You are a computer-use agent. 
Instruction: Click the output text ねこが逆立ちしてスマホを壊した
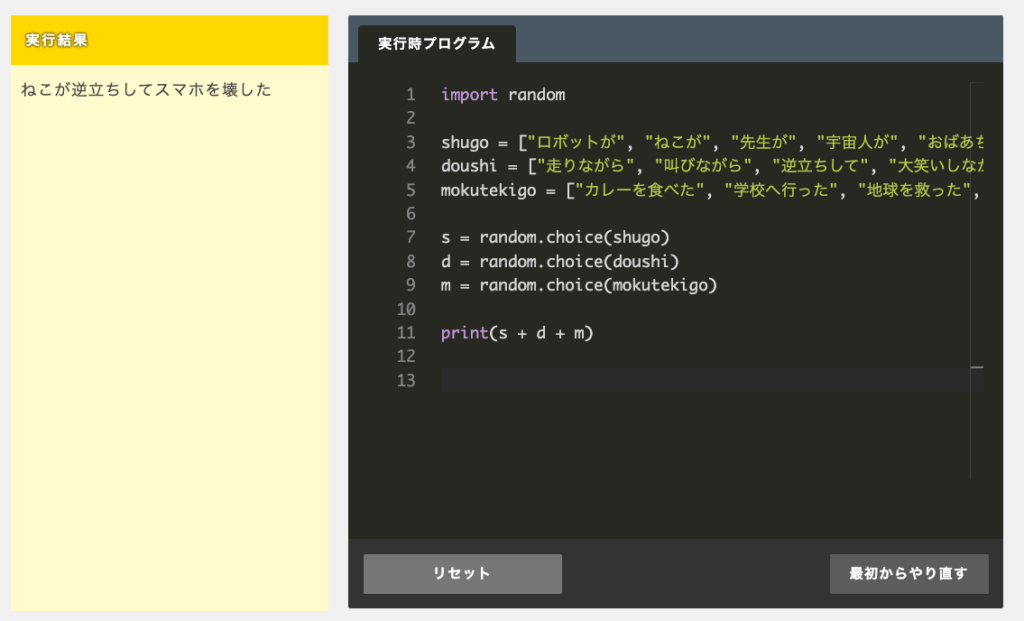coord(146,90)
